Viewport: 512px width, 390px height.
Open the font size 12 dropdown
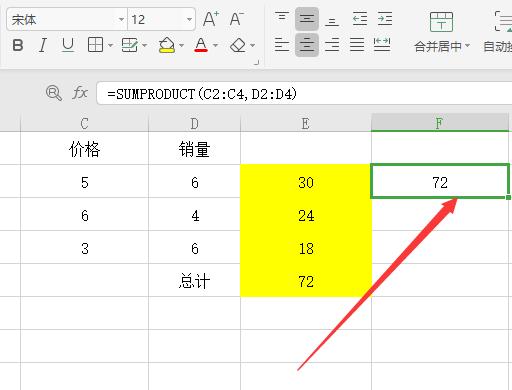tap(189, 19)
